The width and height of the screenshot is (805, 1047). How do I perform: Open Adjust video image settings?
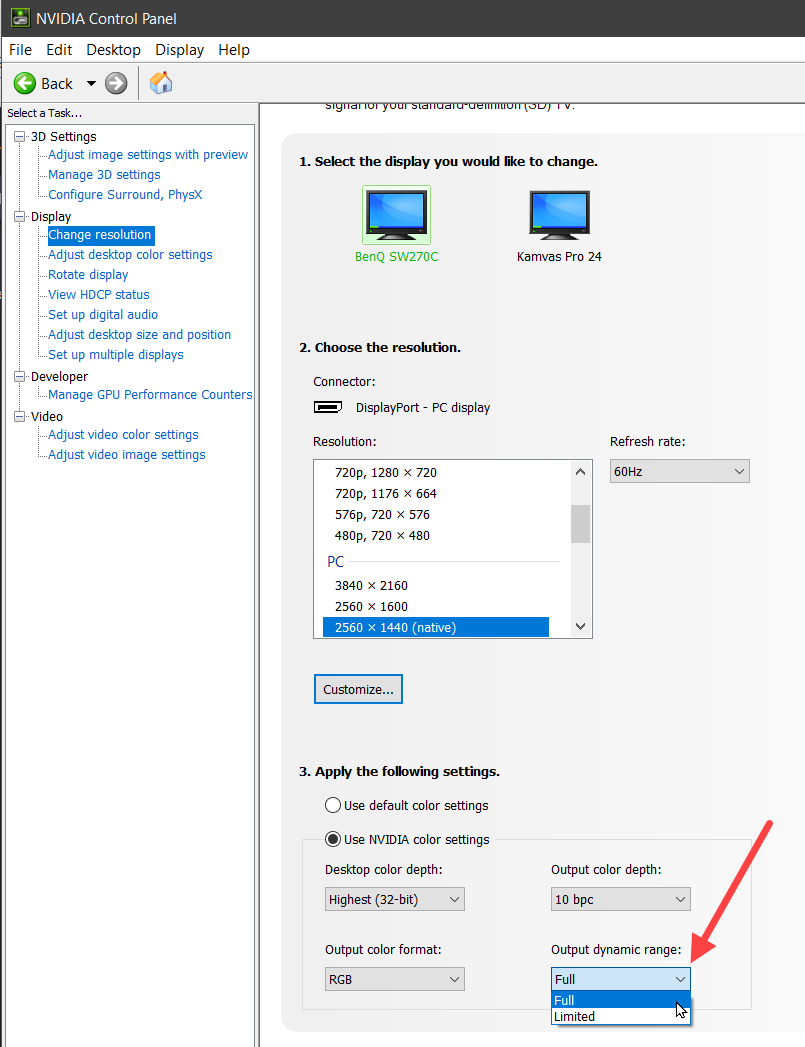click(x=127, y=455)
